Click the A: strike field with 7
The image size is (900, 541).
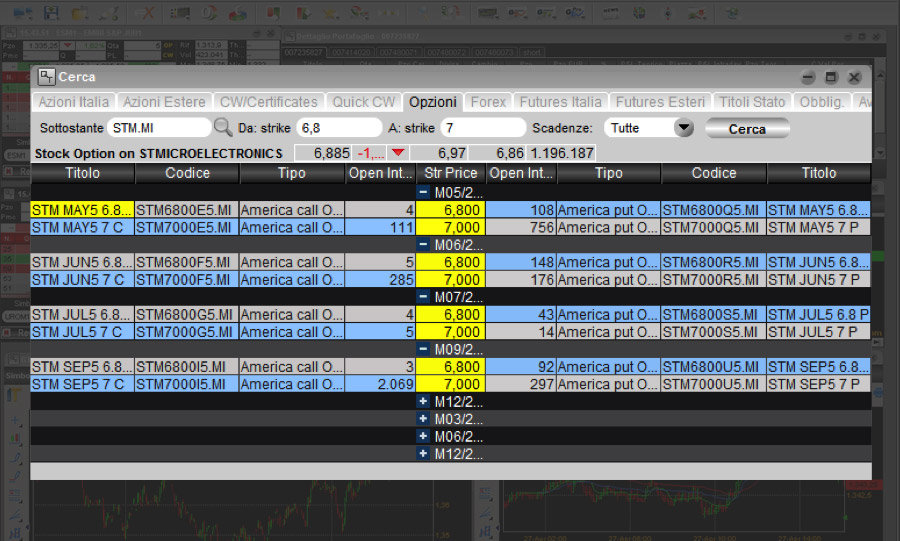tap(483, 127)
